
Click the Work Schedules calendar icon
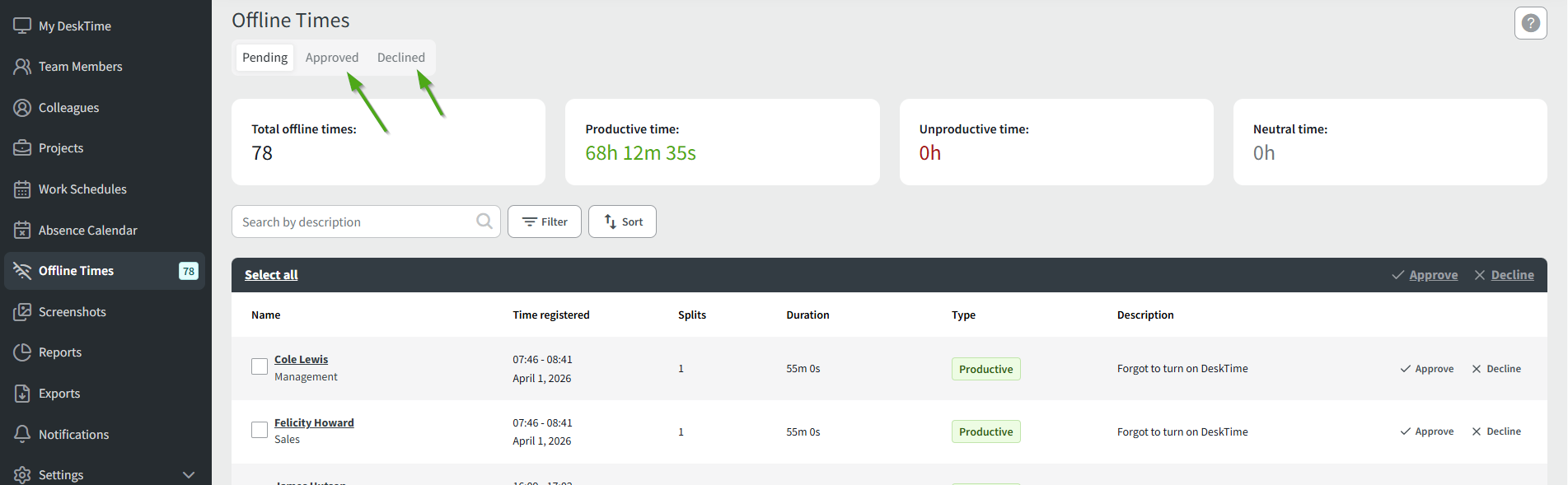coord(22,189)
